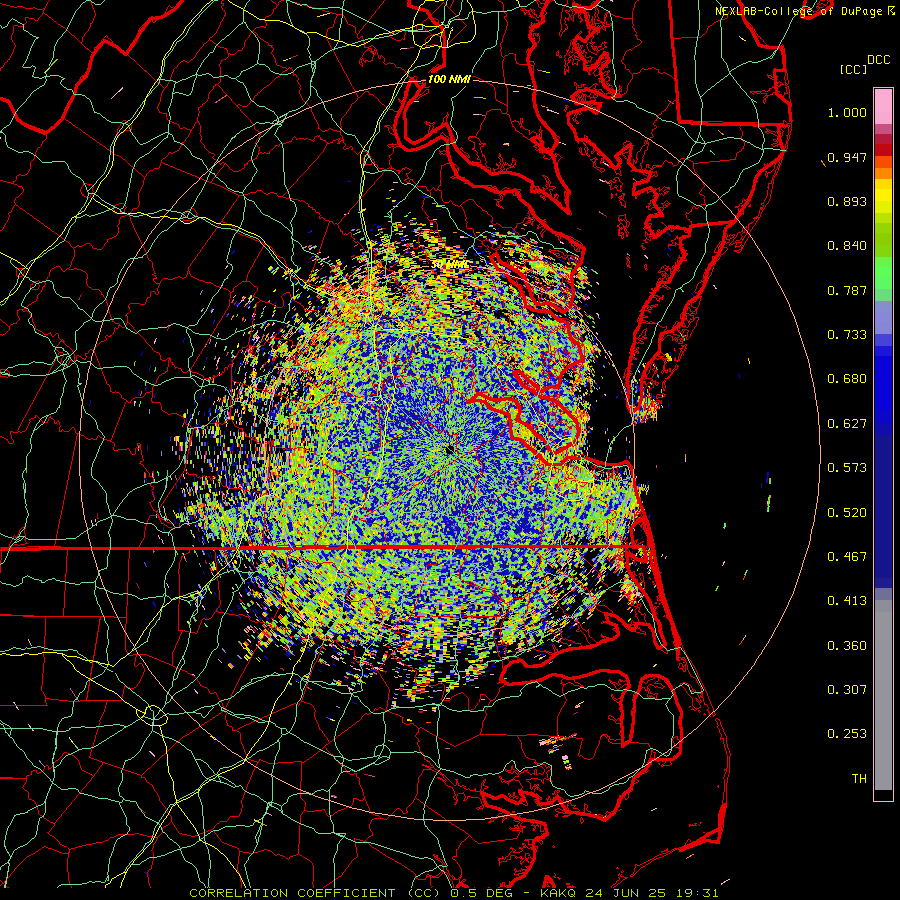Click the 0.787 scale label
This screenshot has width=900, height=900.
pos(847,290)
